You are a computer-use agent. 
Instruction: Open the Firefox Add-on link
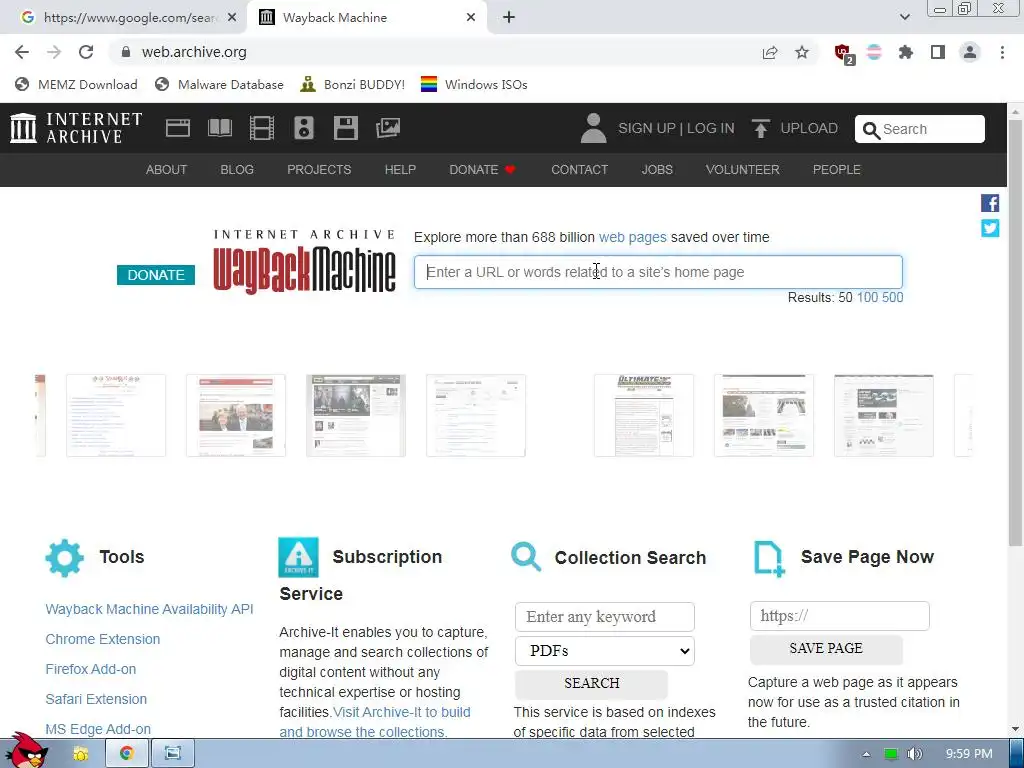pyautogui.click(x=91, y=669)
